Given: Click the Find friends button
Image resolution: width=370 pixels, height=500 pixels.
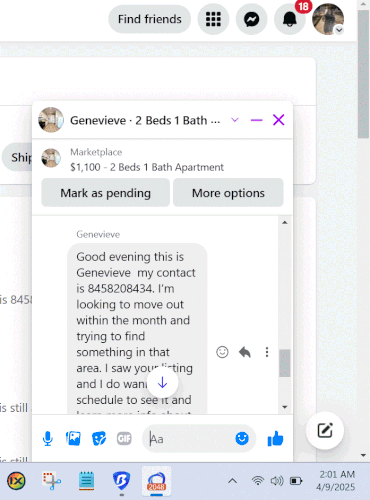Looking at the screenshot, I should [150, 19].
